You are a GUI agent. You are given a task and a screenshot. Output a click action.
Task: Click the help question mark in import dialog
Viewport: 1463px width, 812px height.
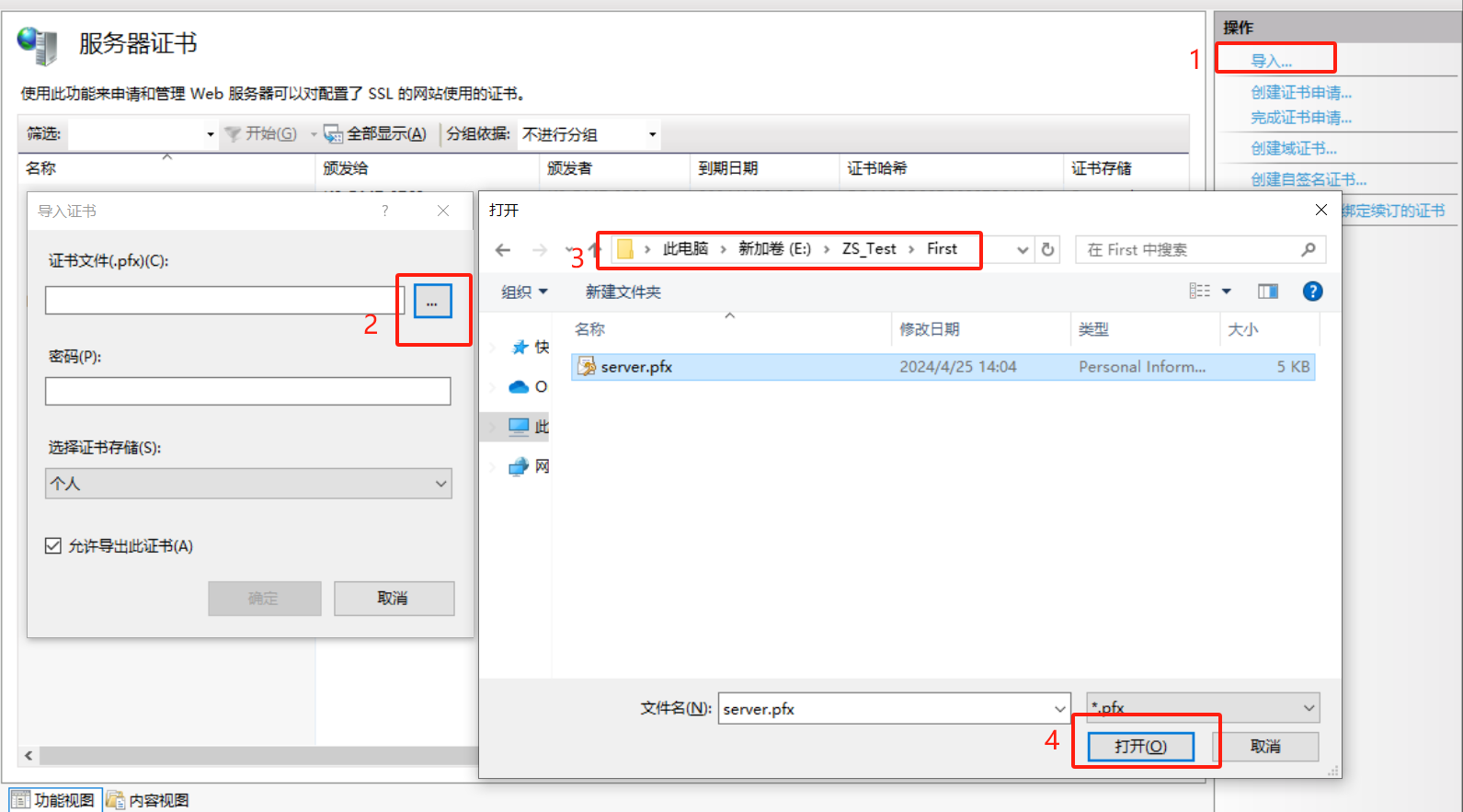[x=385, y=211]
